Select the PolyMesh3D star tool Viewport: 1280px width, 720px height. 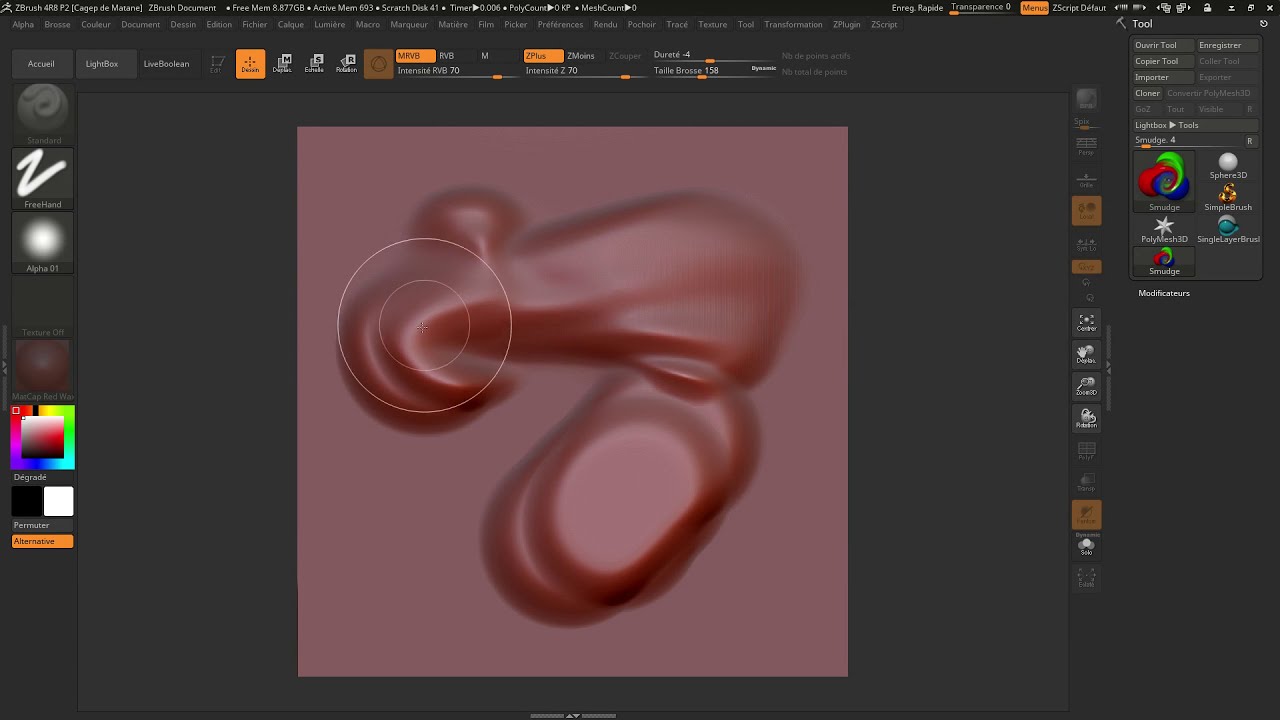[1164, 230]
